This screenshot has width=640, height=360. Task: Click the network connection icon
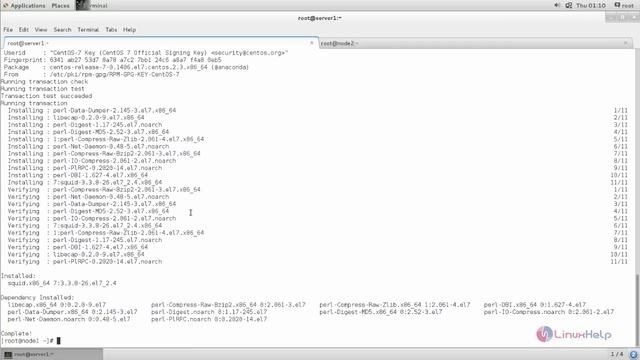(x=569, y=5)
